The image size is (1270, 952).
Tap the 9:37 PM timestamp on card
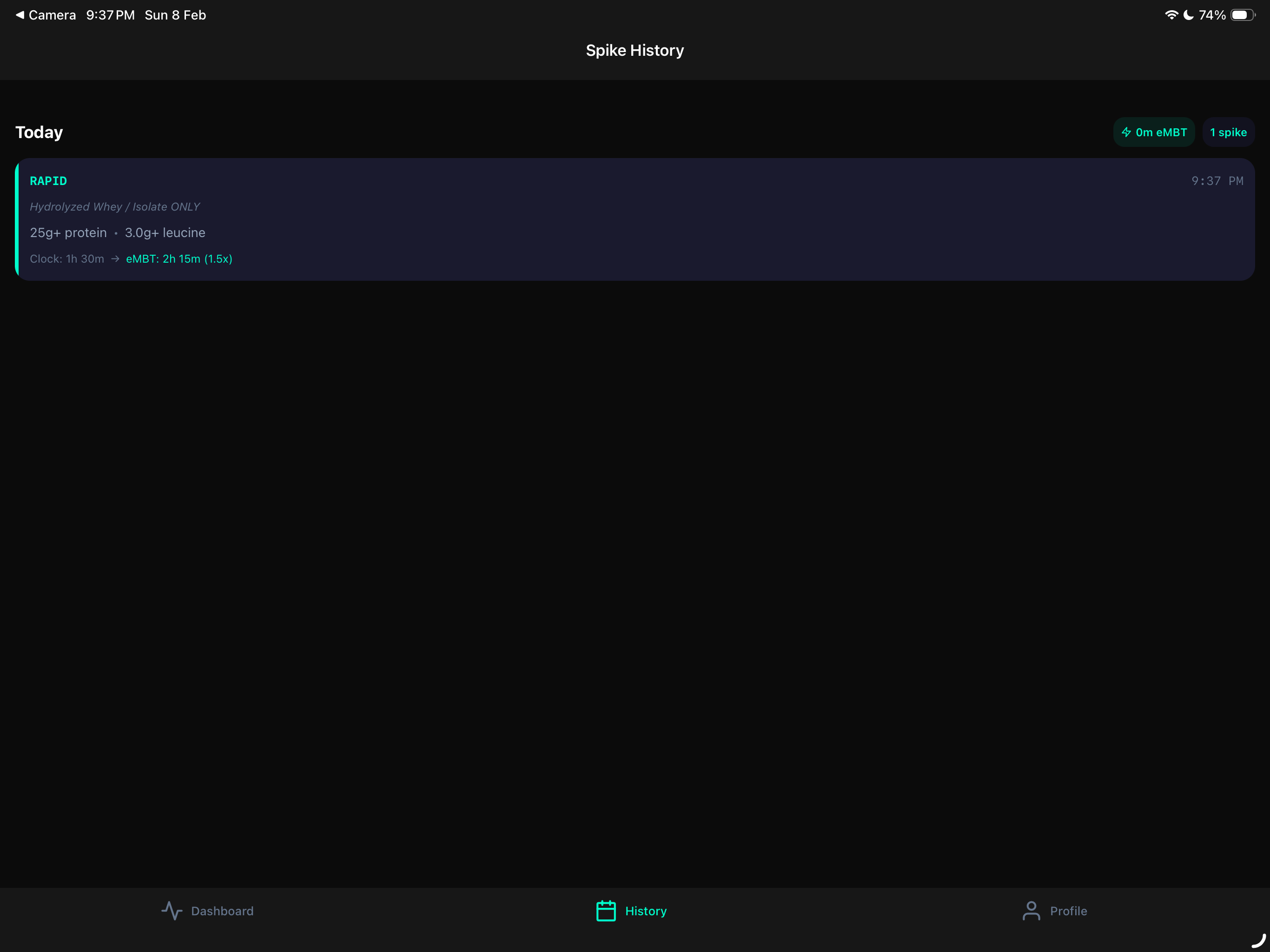[1217, 181]
